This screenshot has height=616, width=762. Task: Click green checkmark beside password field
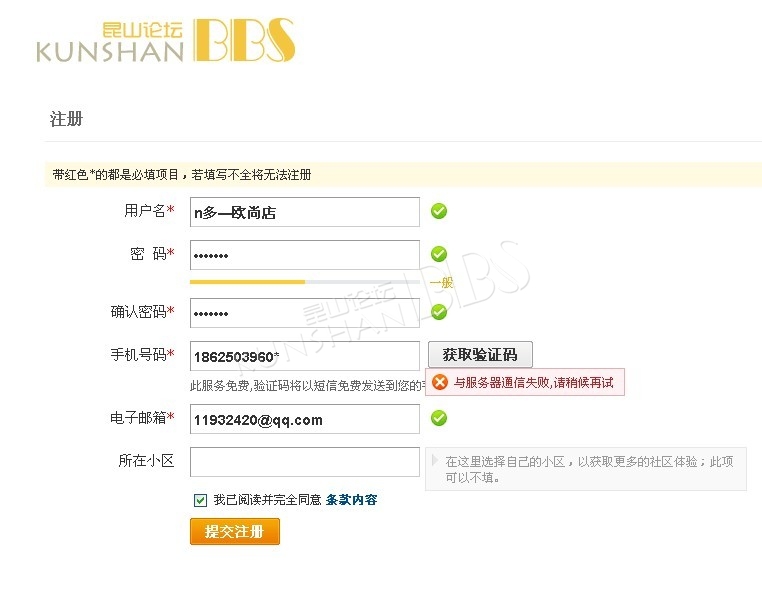click(x=439, y=254)
